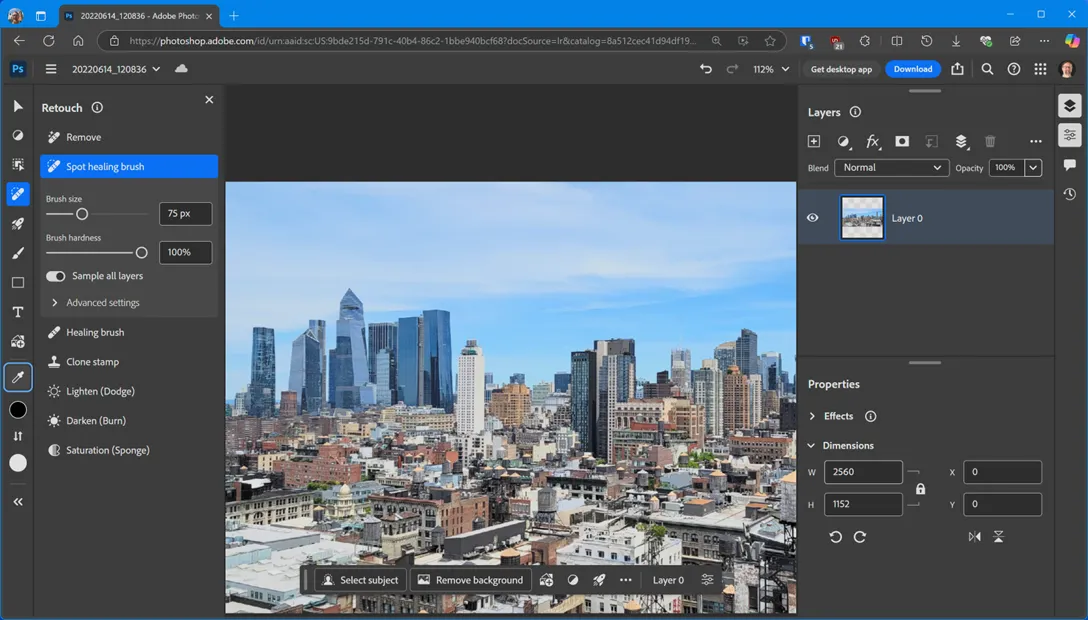Hide Layer 0 using the eye icon

coord(813,218)
